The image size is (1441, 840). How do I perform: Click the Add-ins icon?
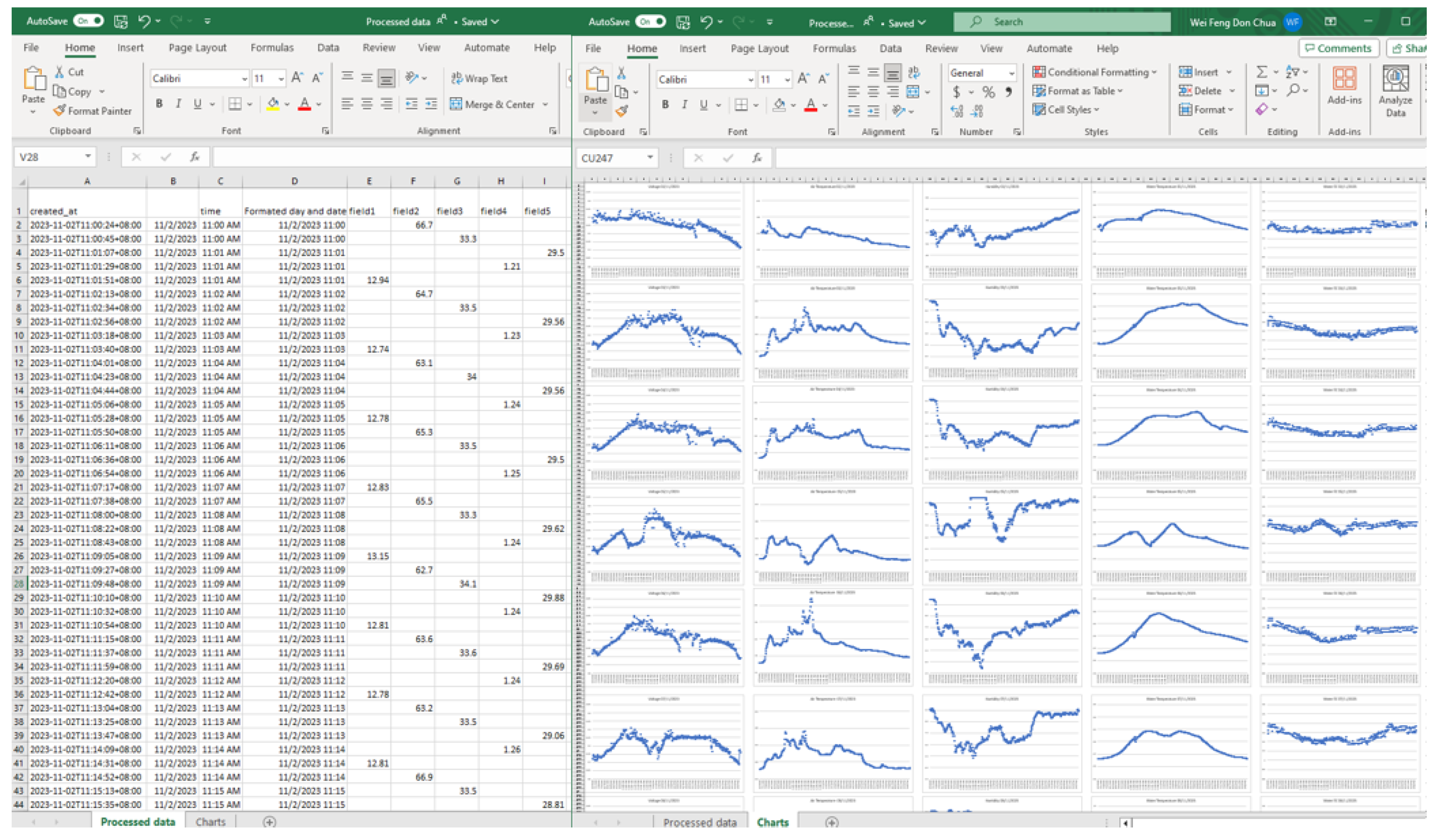1343,86
